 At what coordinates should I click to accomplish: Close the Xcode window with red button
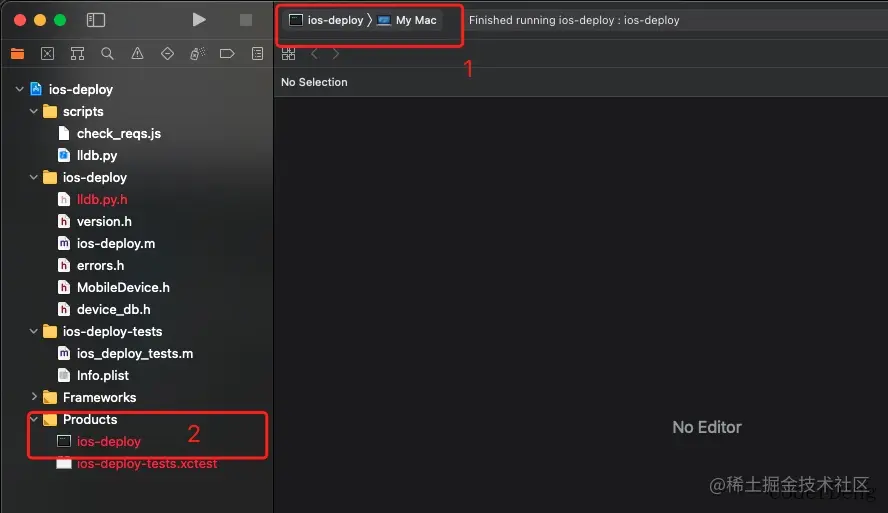20,20
